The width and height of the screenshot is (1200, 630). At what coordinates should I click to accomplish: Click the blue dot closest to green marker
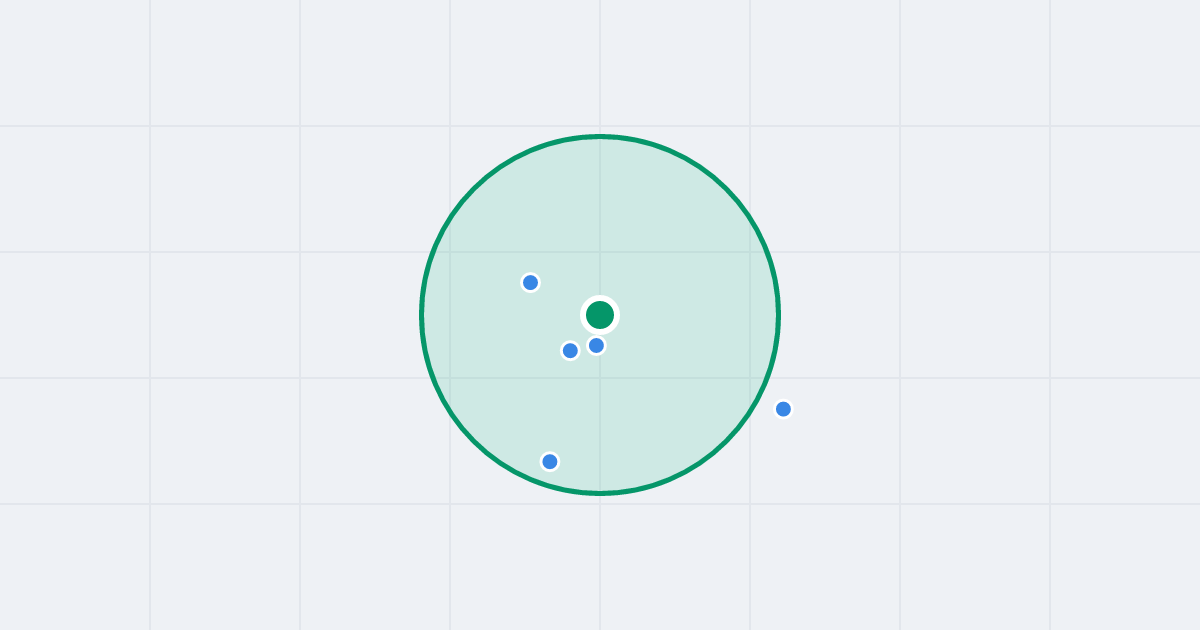[596, 345]
